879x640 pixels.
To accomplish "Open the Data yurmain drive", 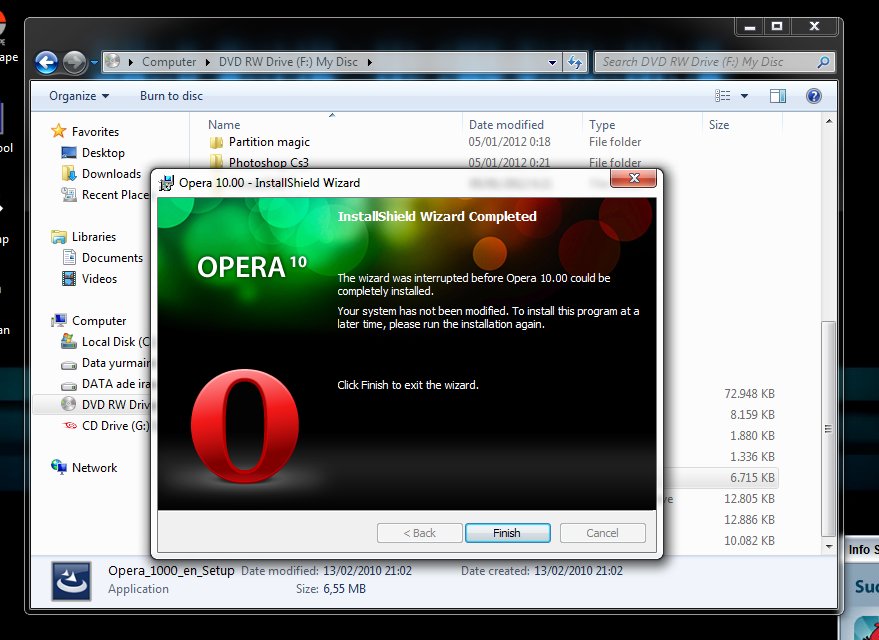I will [115, 363].
